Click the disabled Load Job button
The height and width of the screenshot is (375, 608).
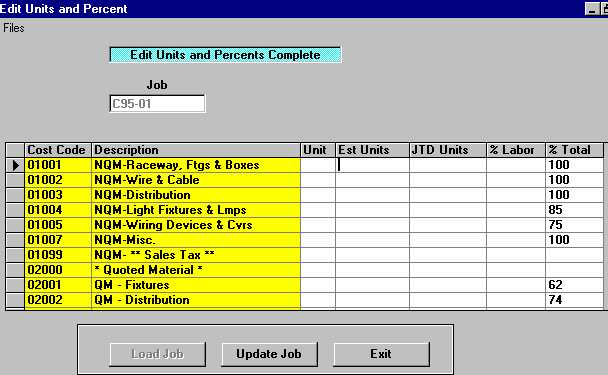157,354
